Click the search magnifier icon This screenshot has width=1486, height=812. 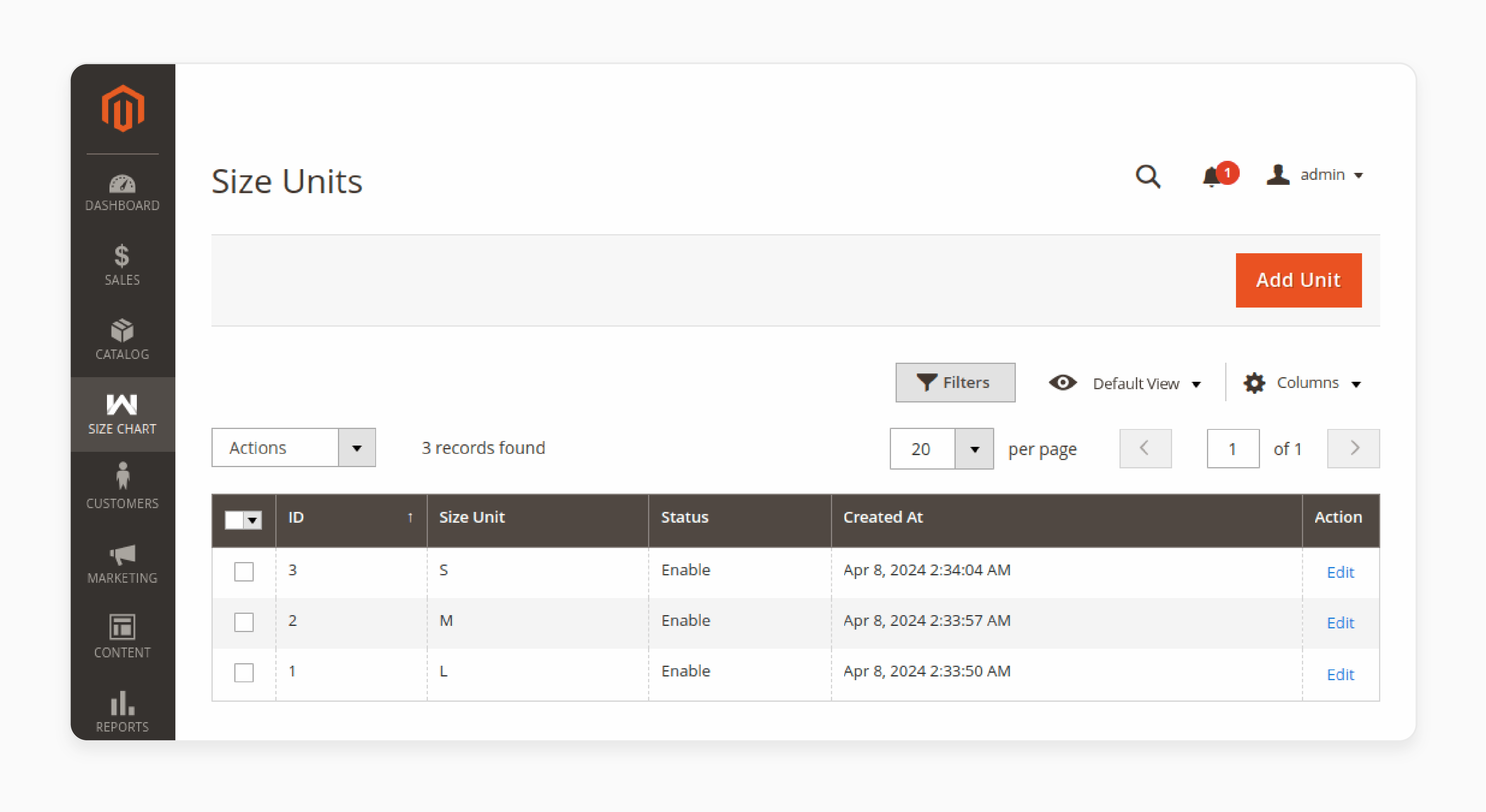coord(1148,176)
